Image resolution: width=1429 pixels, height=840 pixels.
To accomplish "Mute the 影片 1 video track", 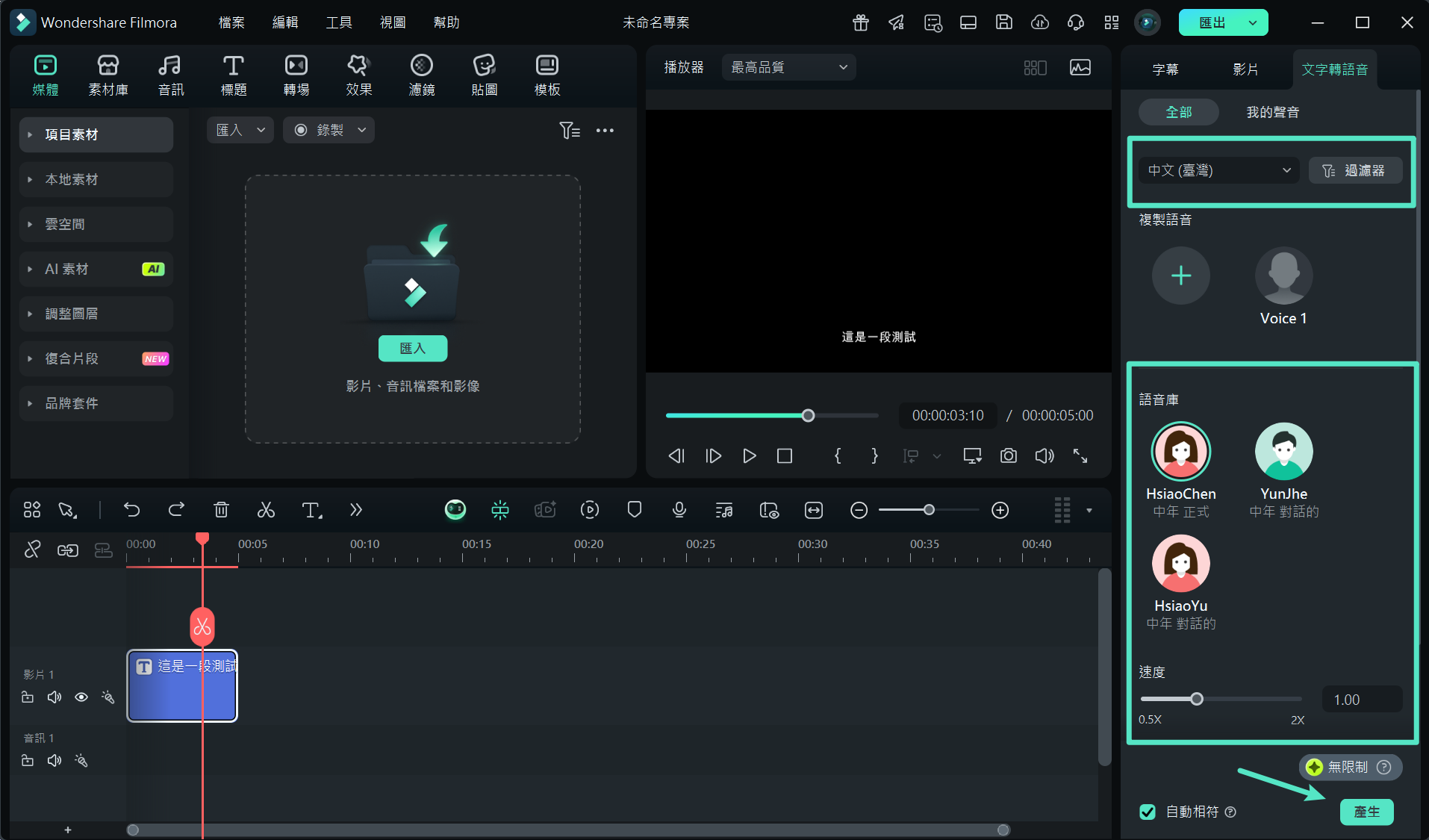I will point(55,697).
